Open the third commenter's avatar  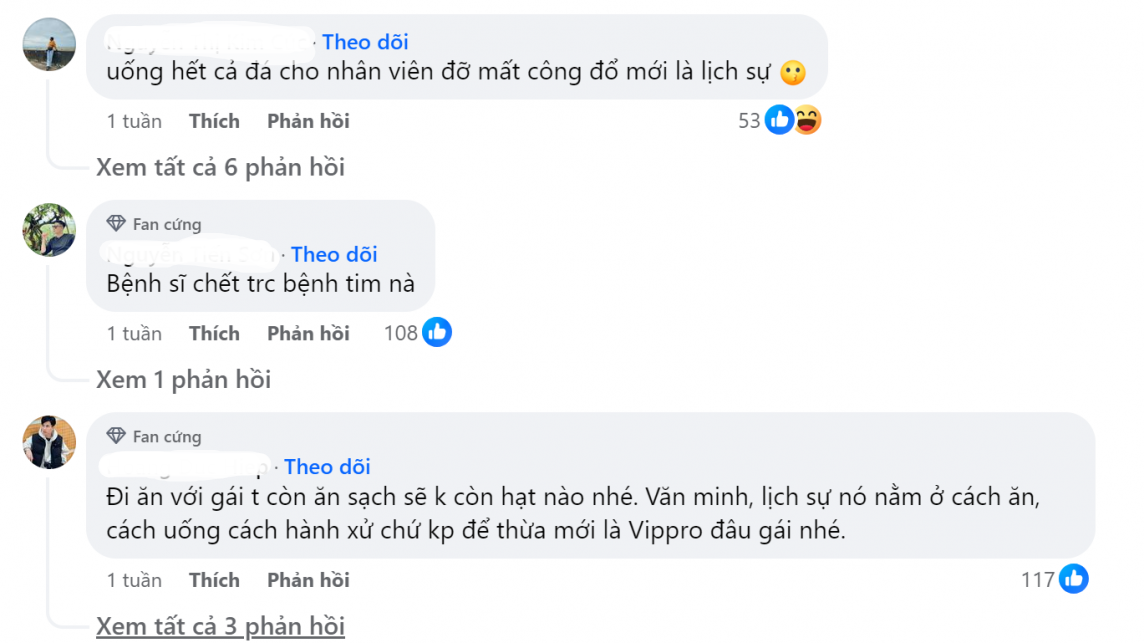click(x=49, y=442)
